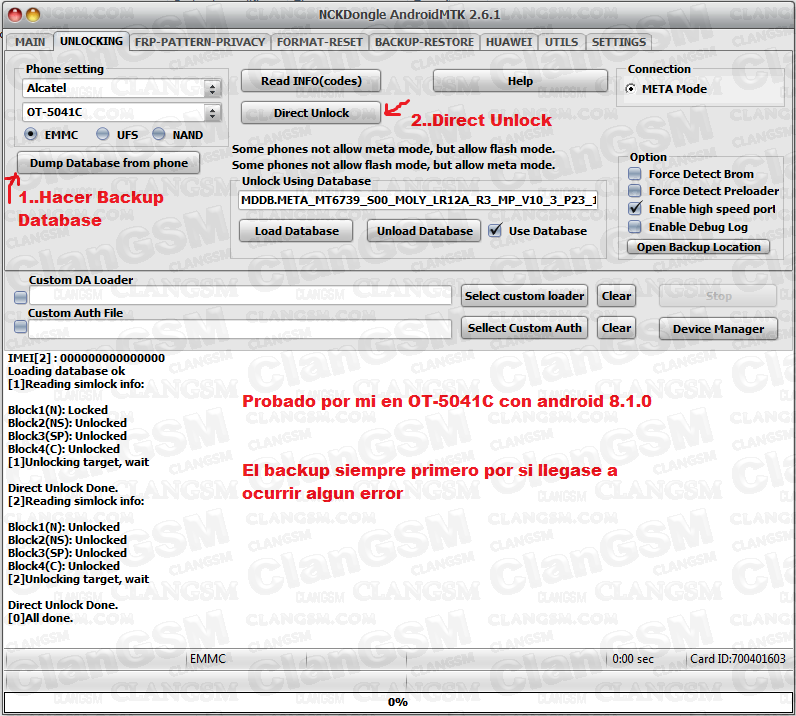This screenshot has height=716, width=796.
Task: Enable Force Detect Brom option
Action: pos(635,174)
